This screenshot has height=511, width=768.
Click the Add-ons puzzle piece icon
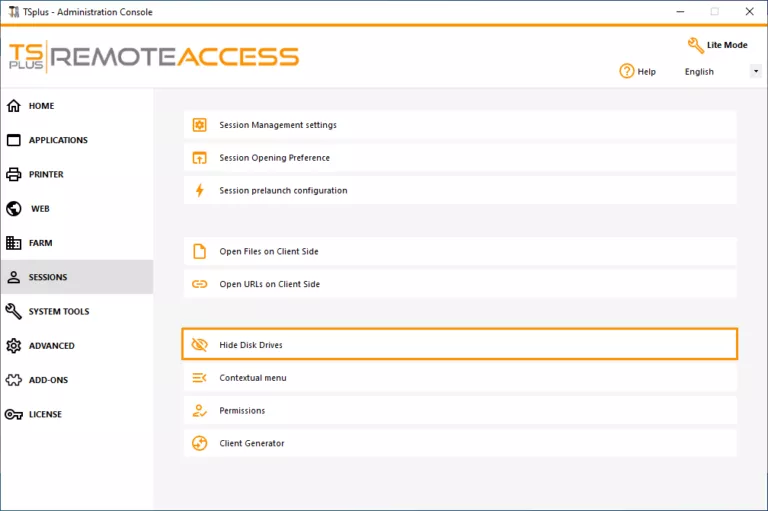tap(14, 380)
